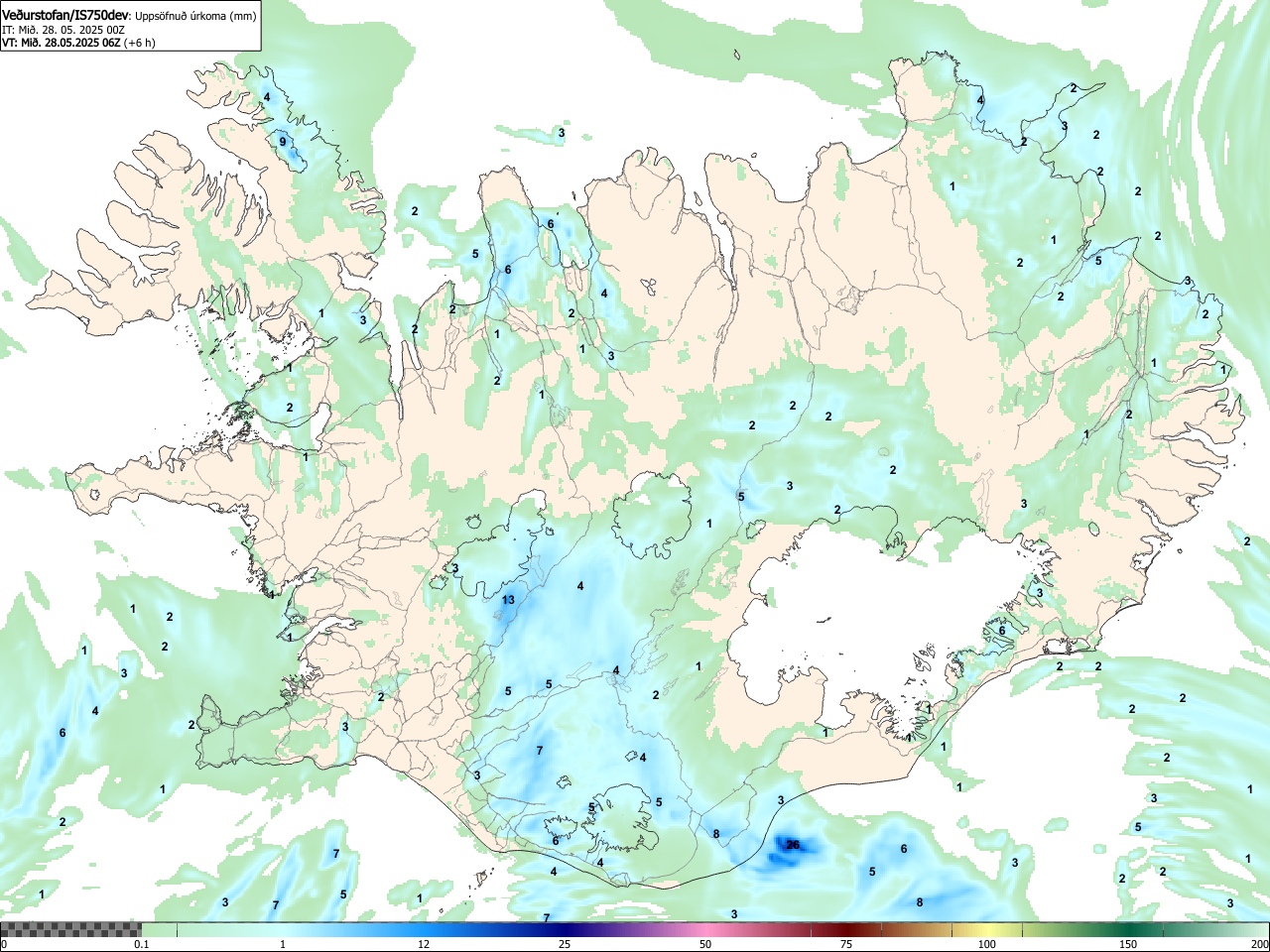This screenshot has height=952, width=1270.
Task: Click the "50" label on the legend scale
Action: click(705, 944)
